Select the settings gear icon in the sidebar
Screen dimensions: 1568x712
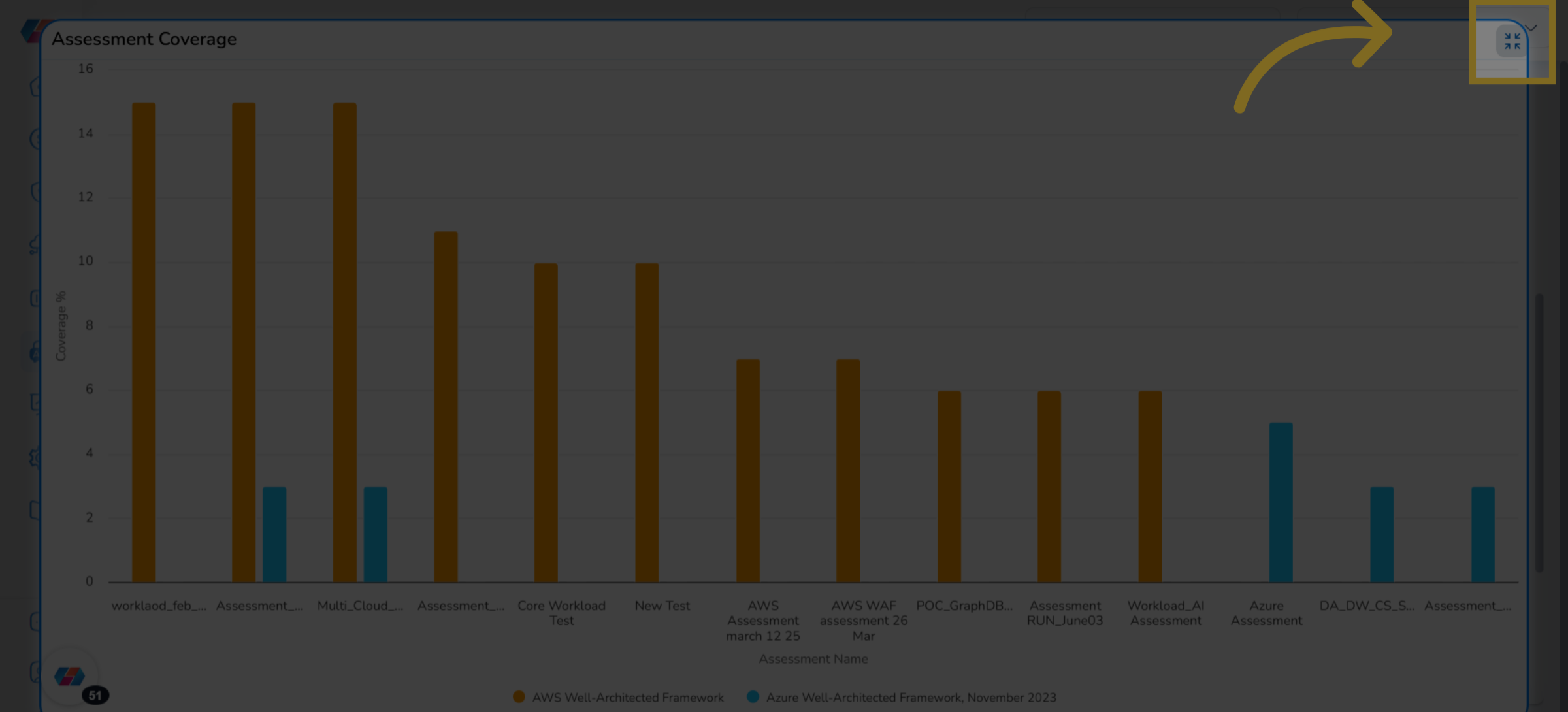click(34, 457)
